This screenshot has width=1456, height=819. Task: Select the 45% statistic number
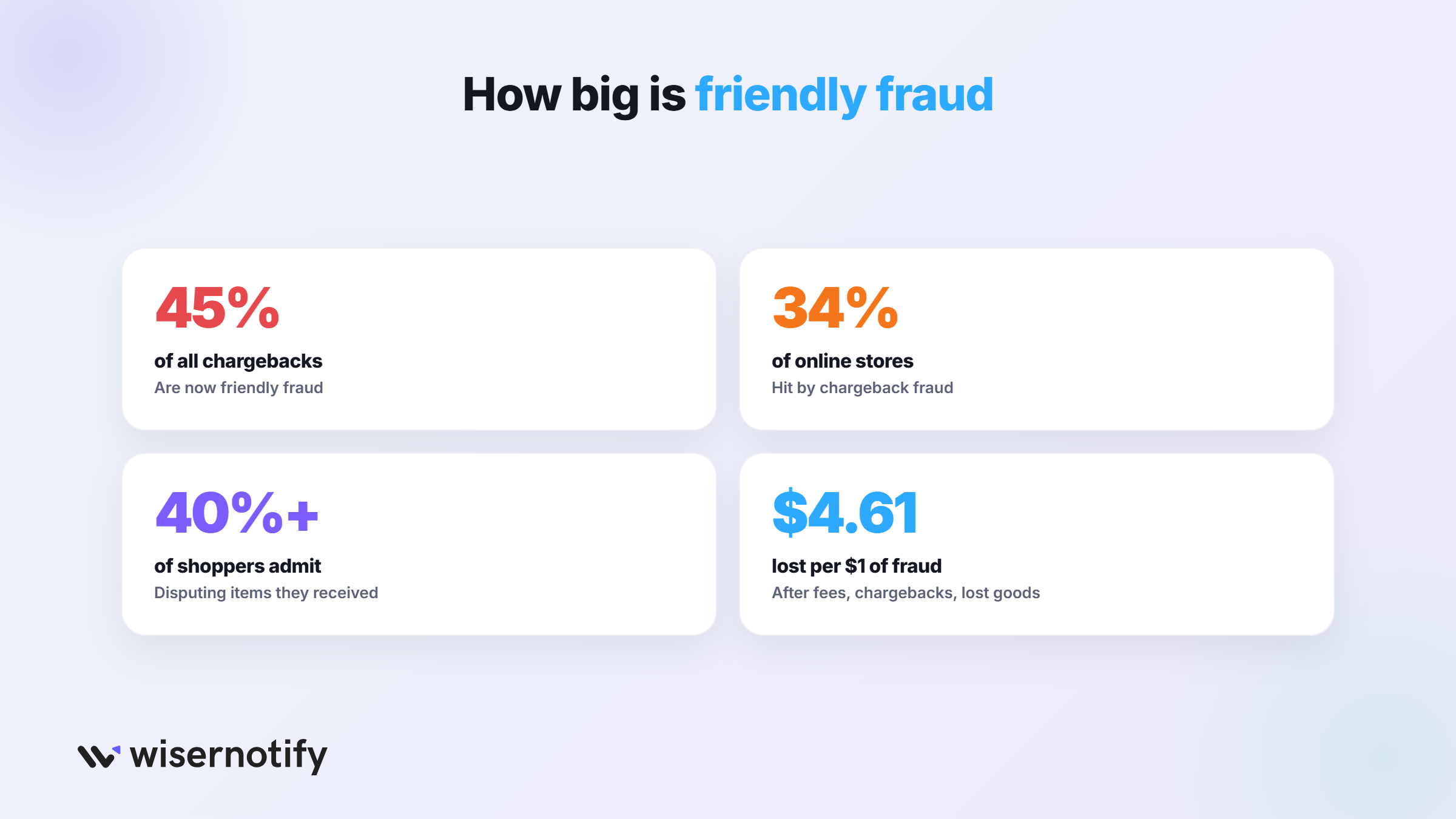(217, 308)
